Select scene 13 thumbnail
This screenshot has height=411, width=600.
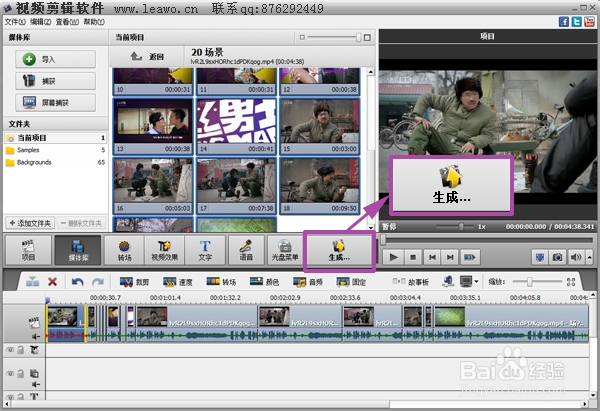pyautogui.click(x=153, y=126)
